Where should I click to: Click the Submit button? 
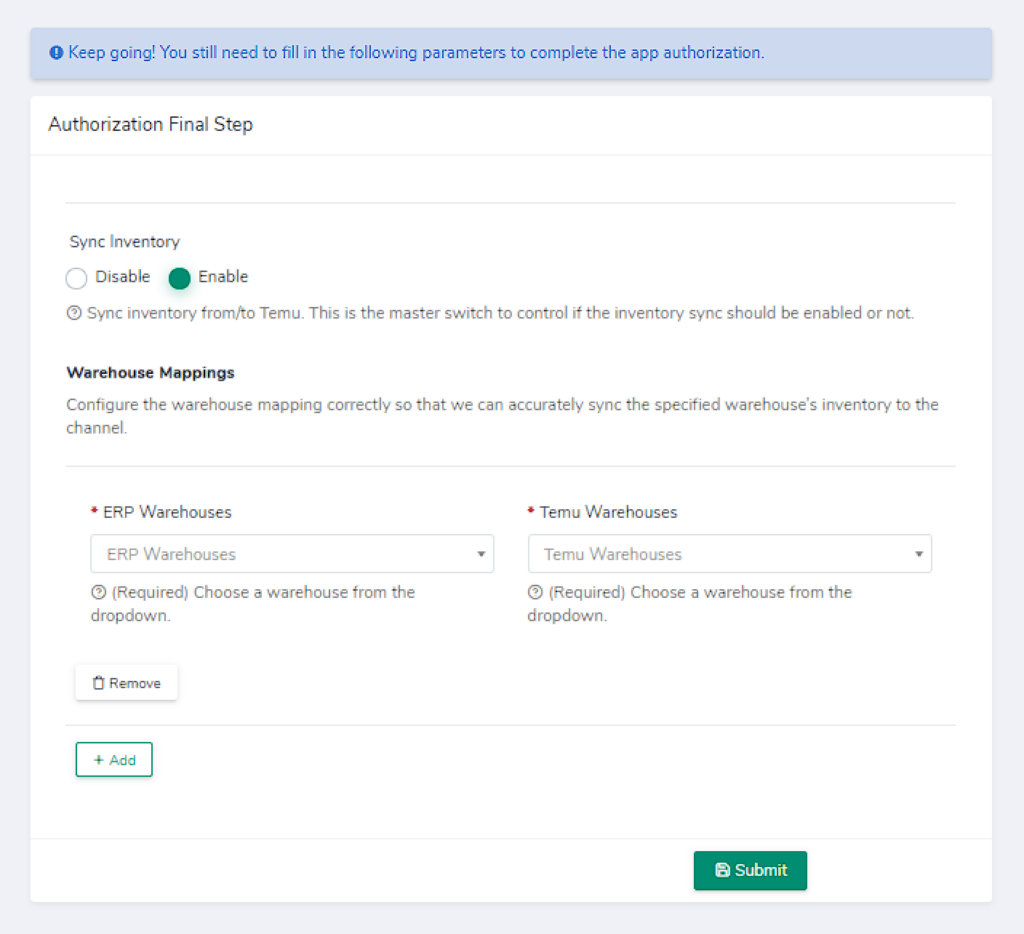[750, 870]
